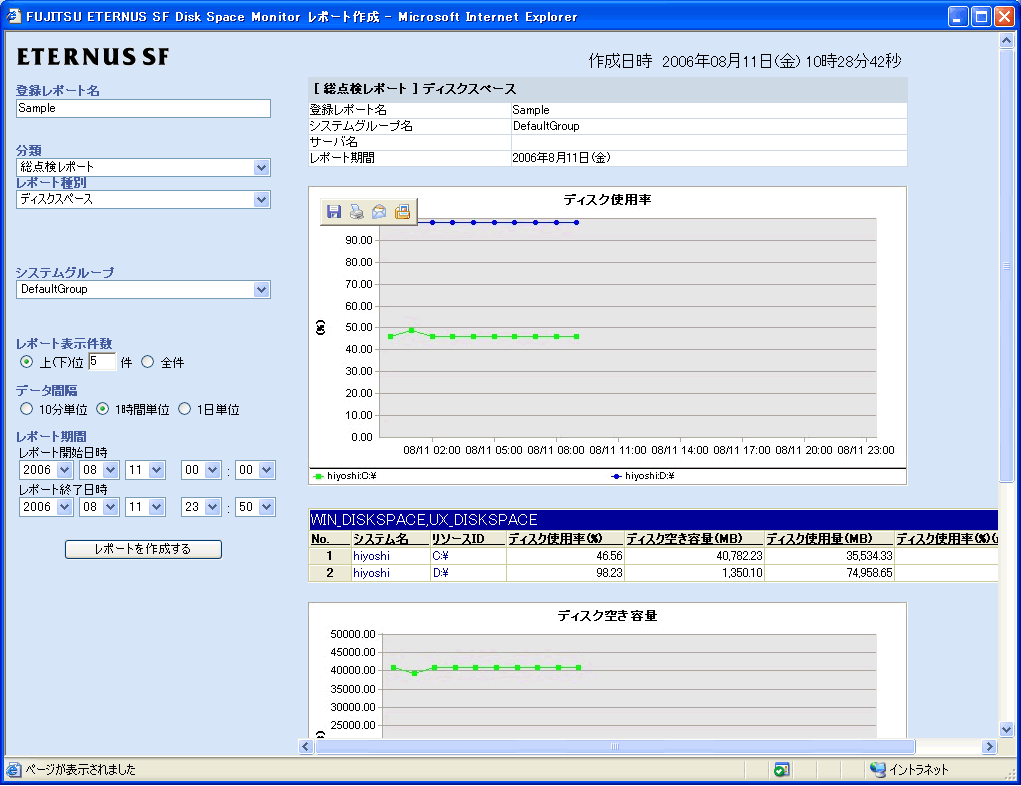Choose the 1日単位 data interval radio
The image size is (1021, 786).
pos(184,409)
